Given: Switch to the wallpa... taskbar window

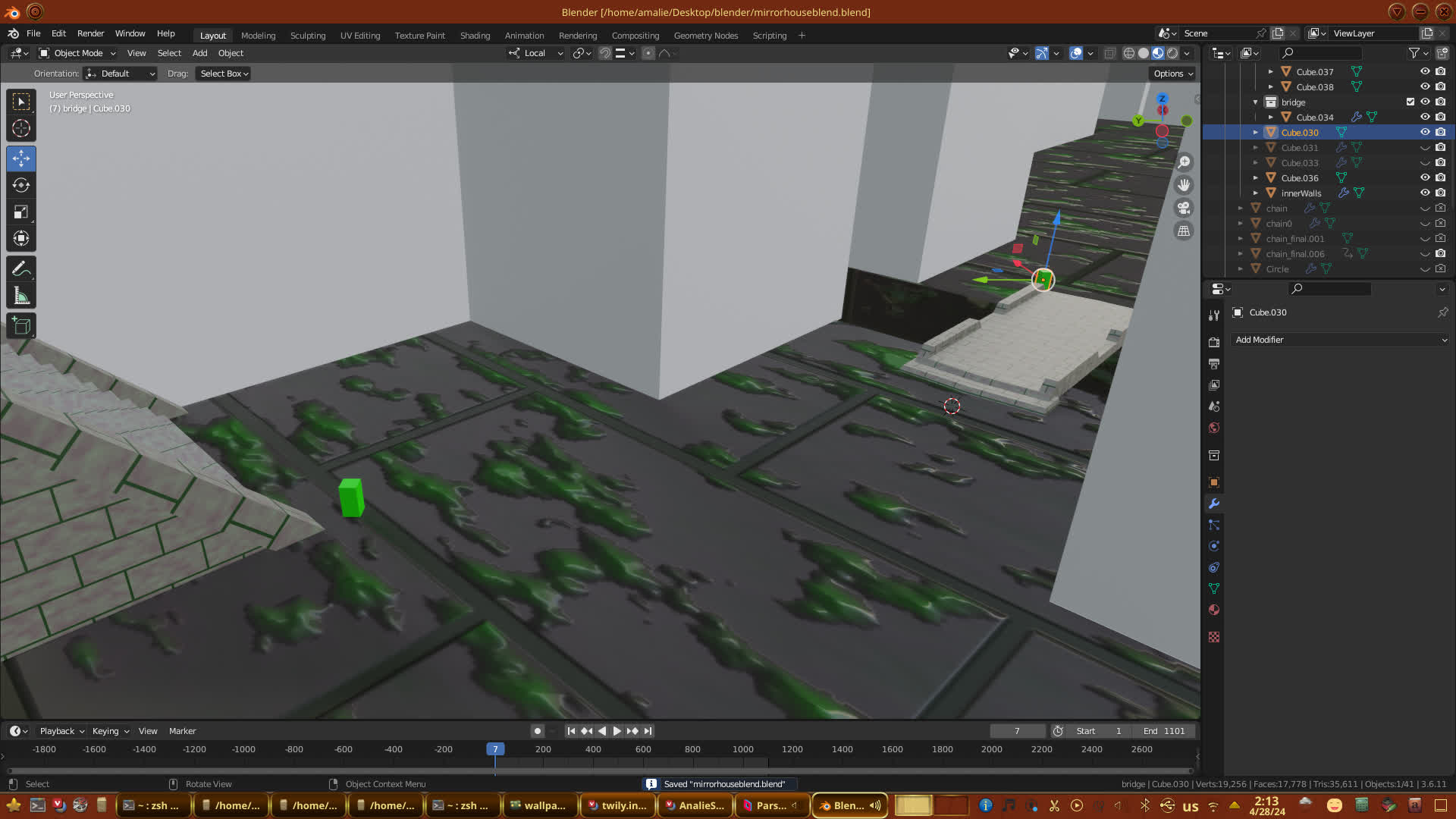Looking at the screenshot, I should pyautogui.click(x=538, y=805).
